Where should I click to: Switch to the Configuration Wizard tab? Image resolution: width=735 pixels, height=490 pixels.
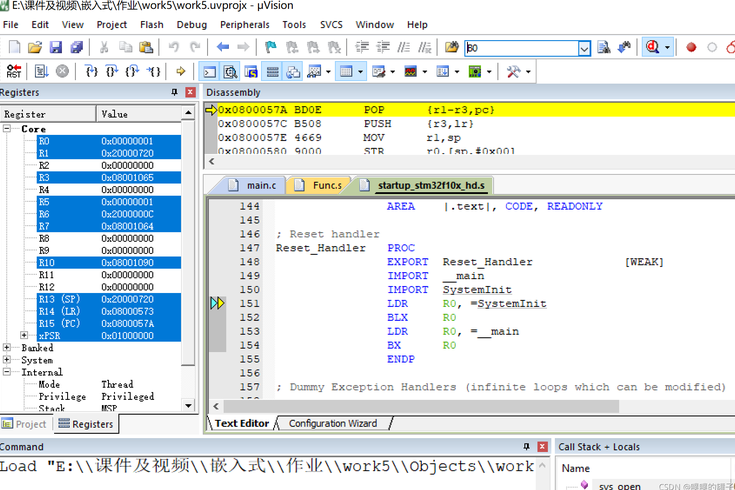[x=333, y=423]
